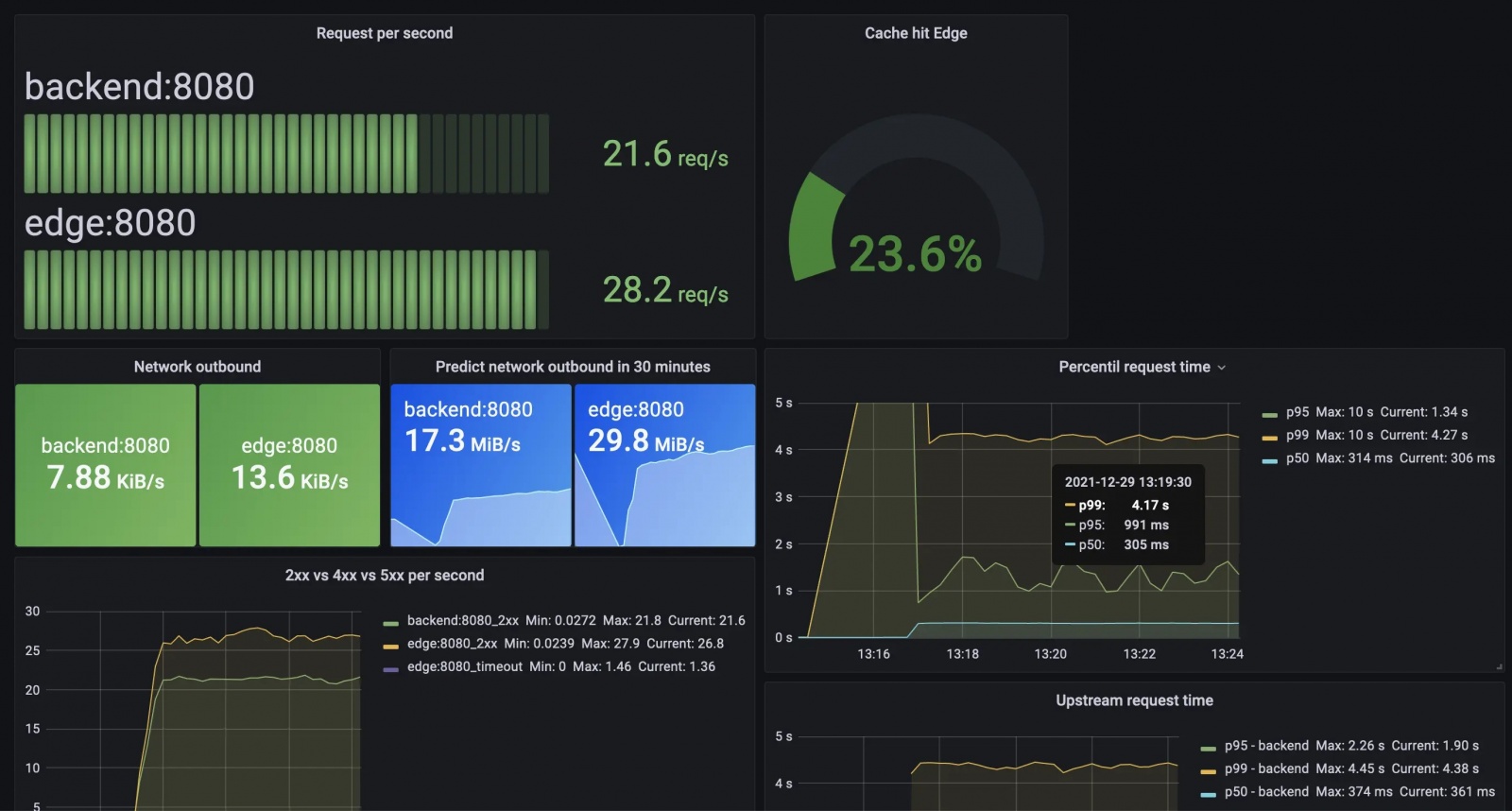Viewport: 1512px width, 811px height.
Task: Toggle the p50 series in Percentil legend
Action: click(x=1297, y=457)
